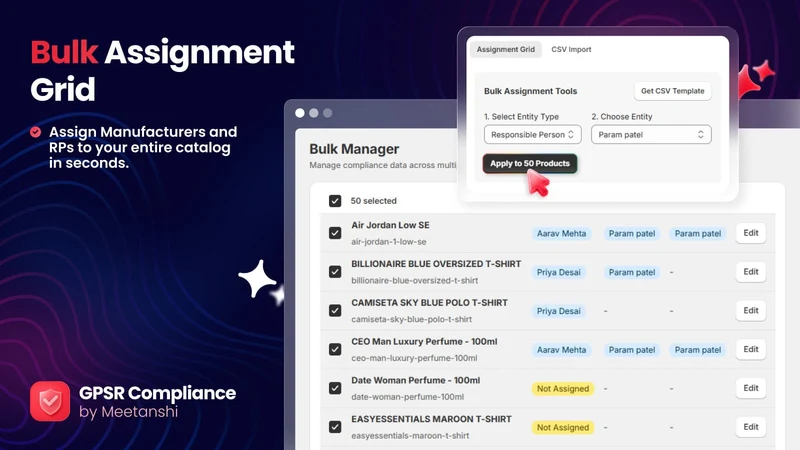Click the camiseta-sky-blue-polo-t-shirt handle text
800x450 pixels.
click(412, 319)
